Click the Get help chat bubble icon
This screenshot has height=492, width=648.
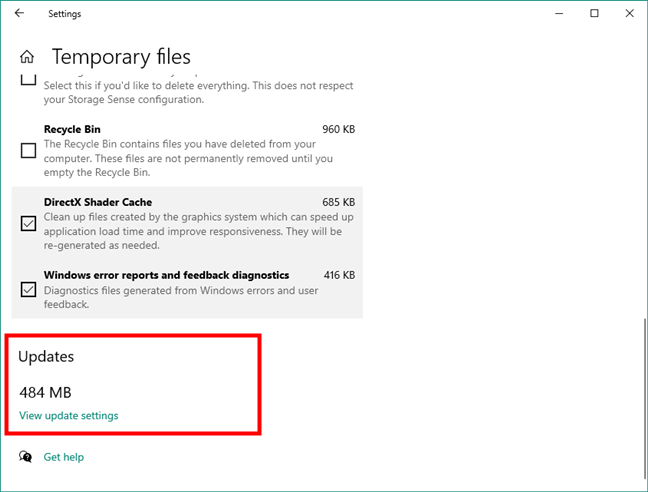pyautogui.click(x=25, y=456)
